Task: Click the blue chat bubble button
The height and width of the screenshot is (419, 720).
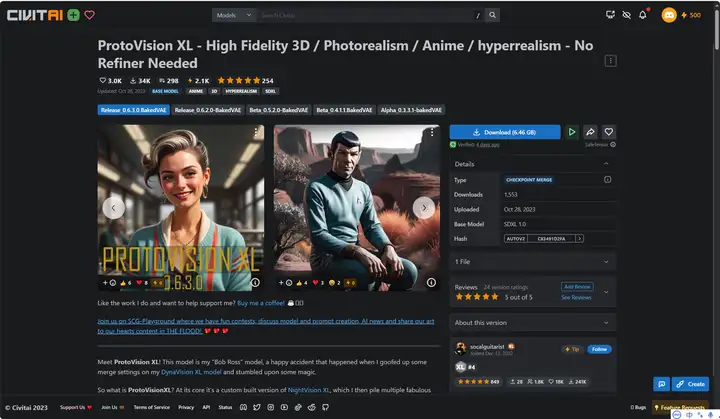Action: [661, 384]
